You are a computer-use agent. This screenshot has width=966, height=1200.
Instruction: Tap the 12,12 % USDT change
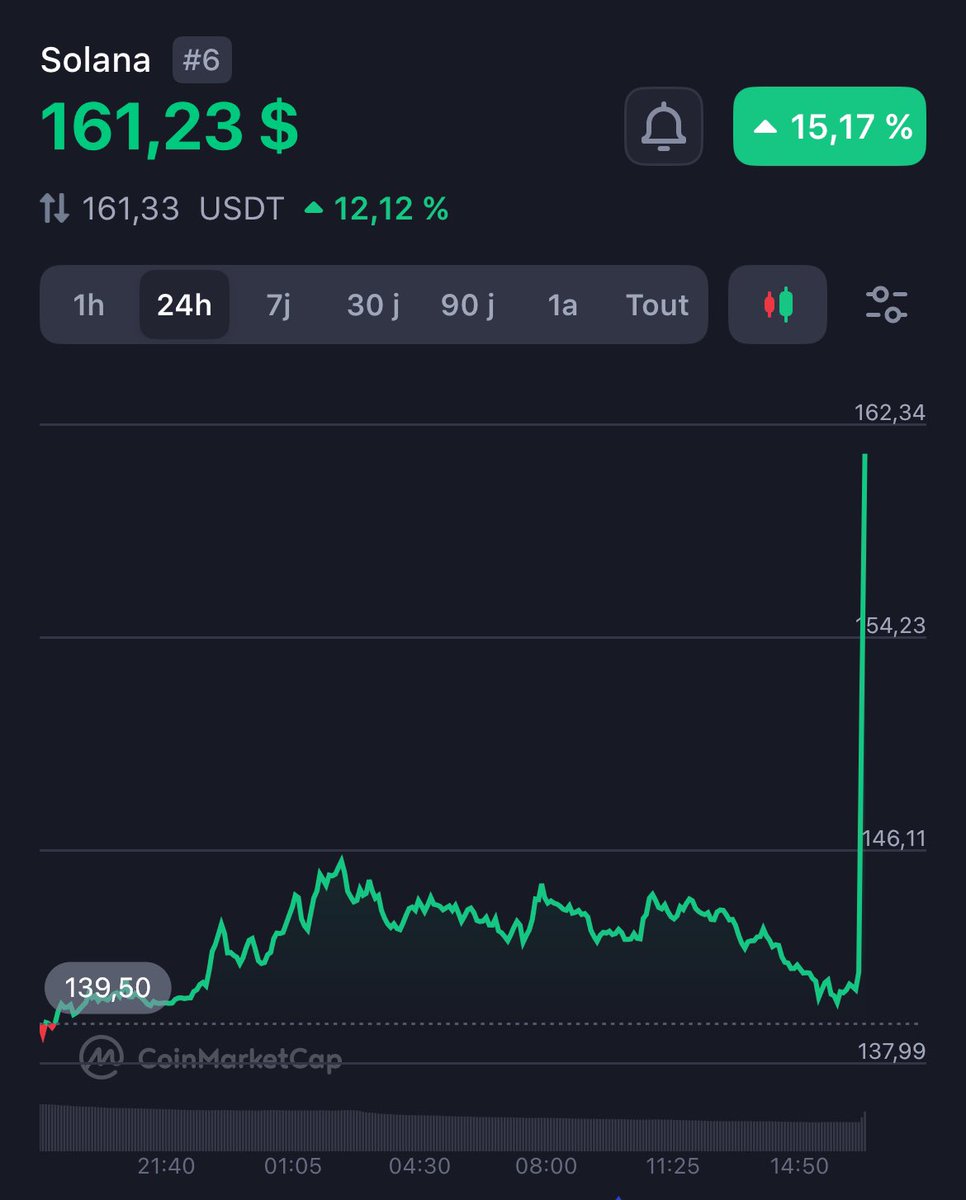pos(376,209)
